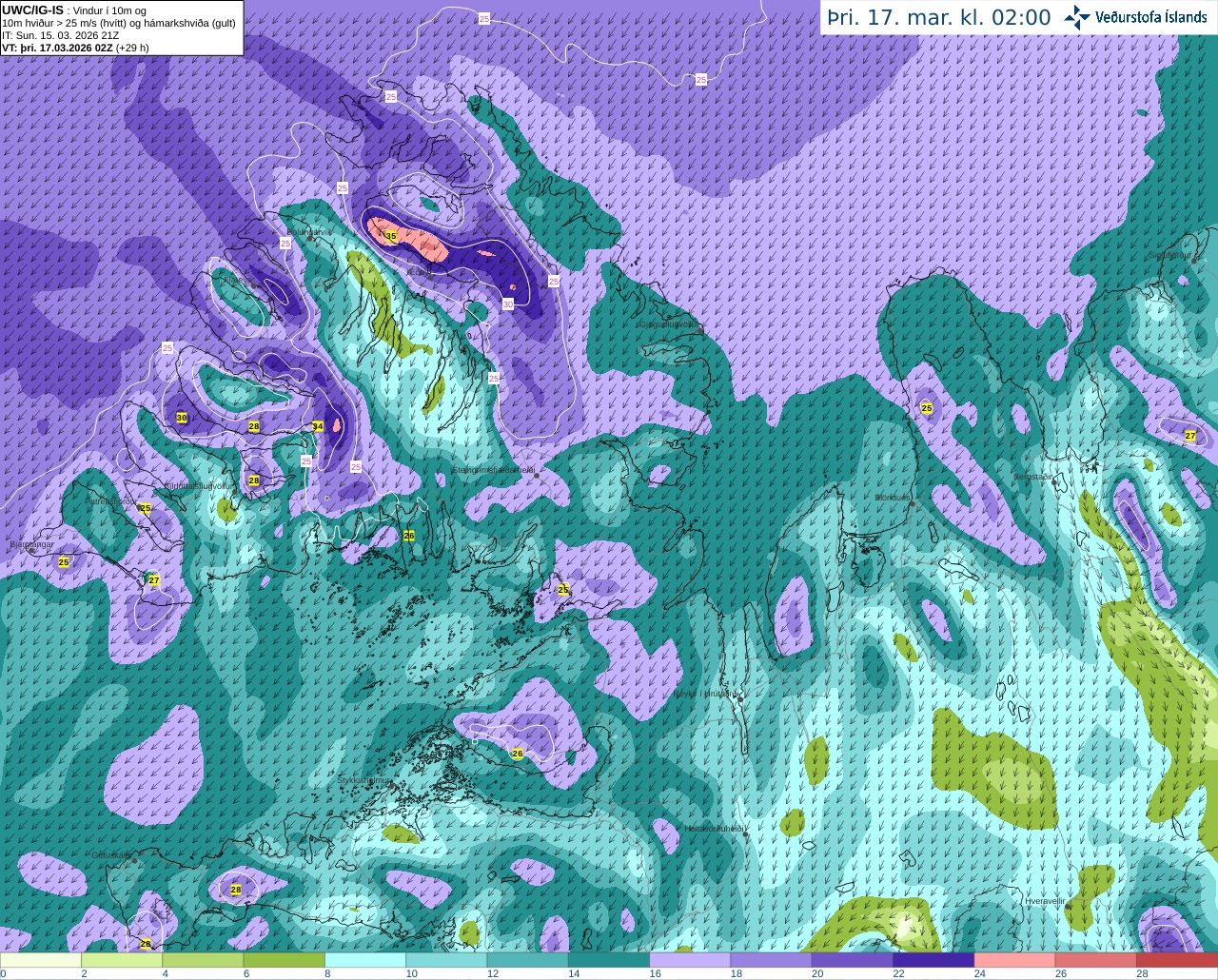Click the UWC/IG-IS model label
Screen dimensions: 1218x980
32,10
